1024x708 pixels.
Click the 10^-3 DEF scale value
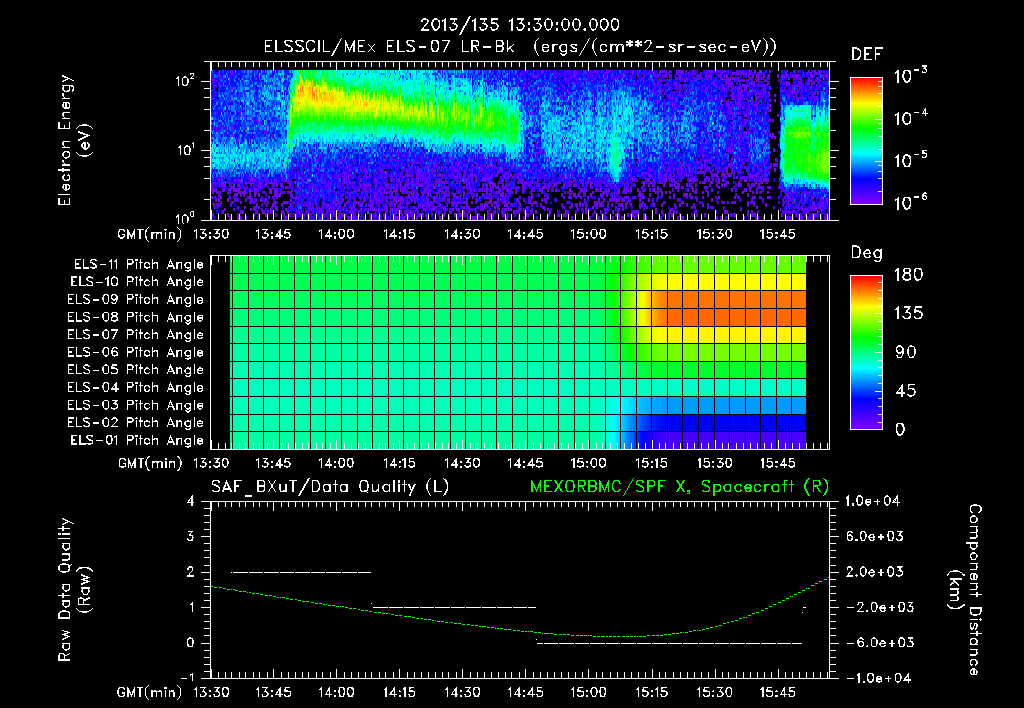point(911,75)
